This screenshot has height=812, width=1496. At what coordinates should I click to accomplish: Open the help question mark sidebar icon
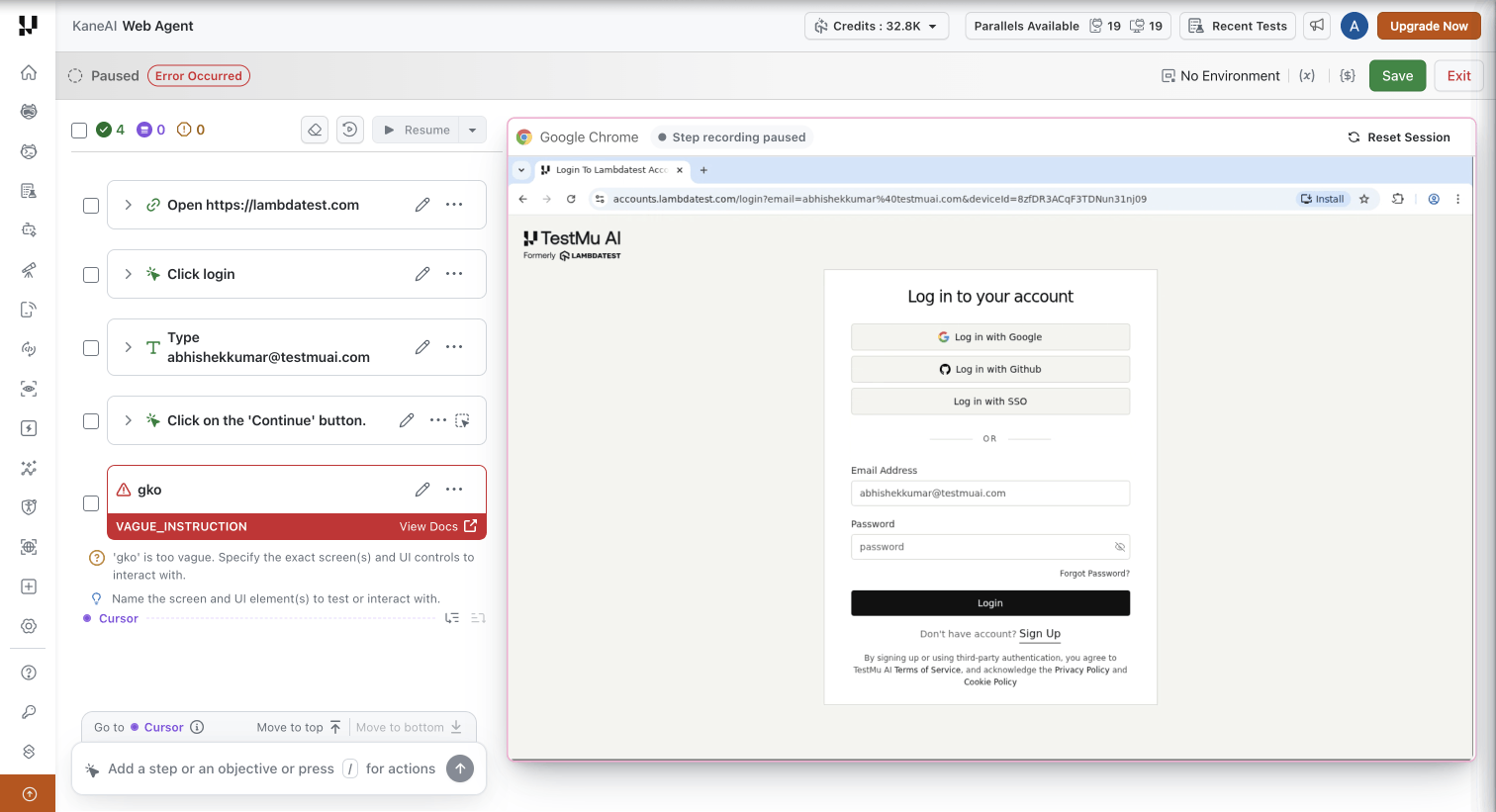tap(29, 673)
